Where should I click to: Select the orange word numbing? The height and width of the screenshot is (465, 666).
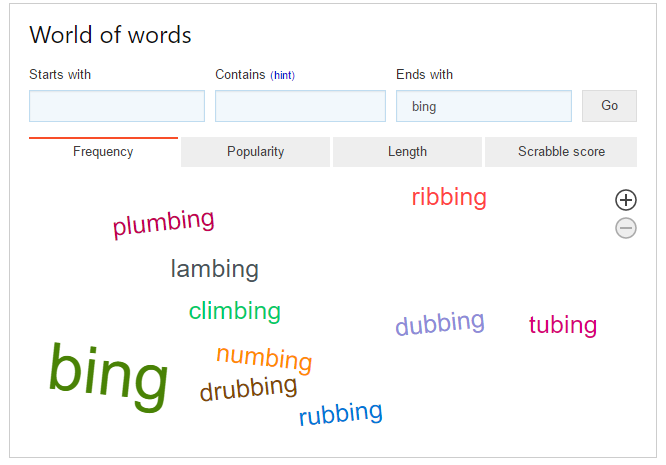pyautogui.click(x=264, y=359)
